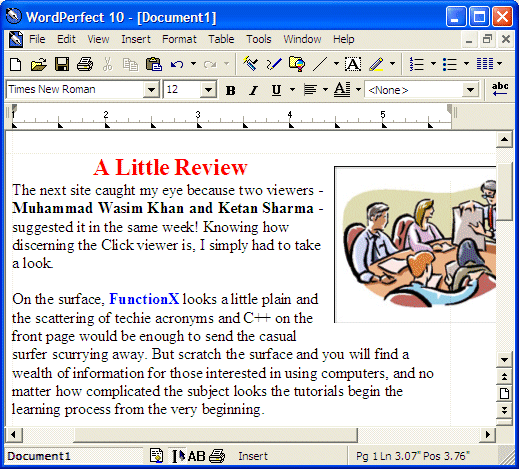Click the New blank document icon

(x=16, y=64)
